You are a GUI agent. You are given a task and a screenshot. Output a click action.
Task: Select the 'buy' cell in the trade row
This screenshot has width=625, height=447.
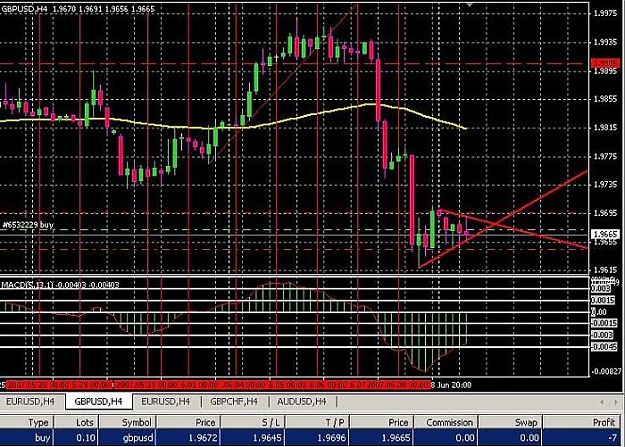(27, 438)
